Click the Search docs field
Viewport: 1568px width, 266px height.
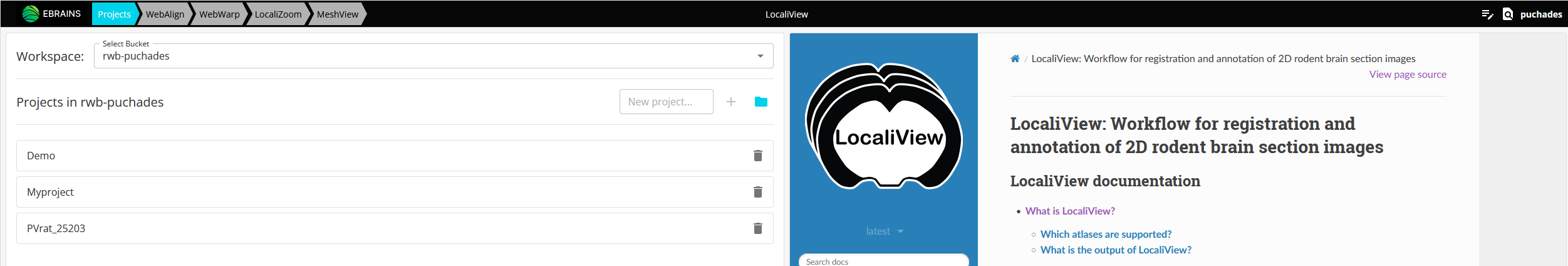[883, 260]
